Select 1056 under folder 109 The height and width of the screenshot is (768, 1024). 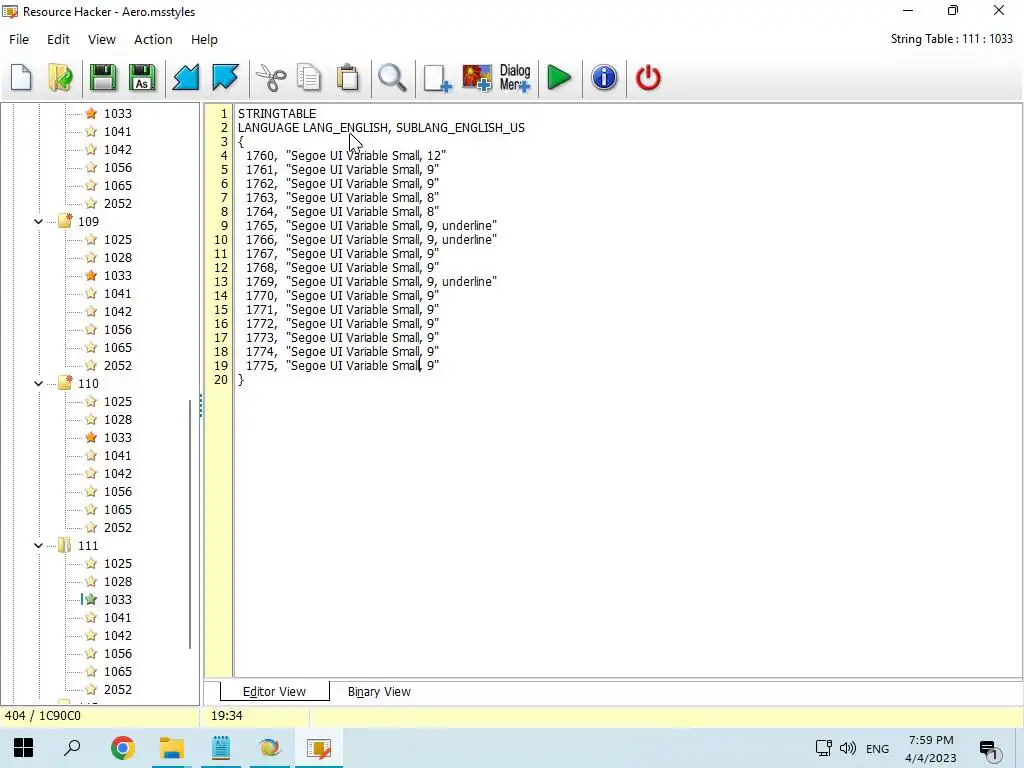[118, 330]
